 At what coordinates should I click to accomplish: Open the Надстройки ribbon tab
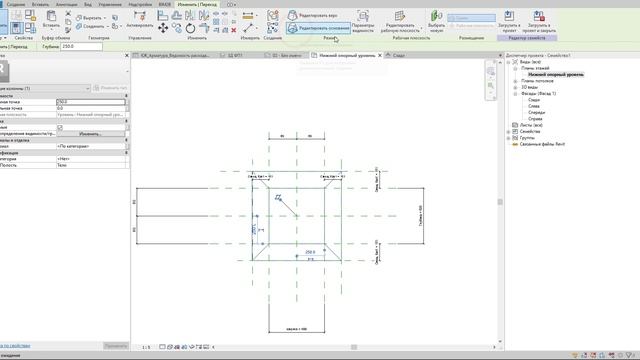140,4
